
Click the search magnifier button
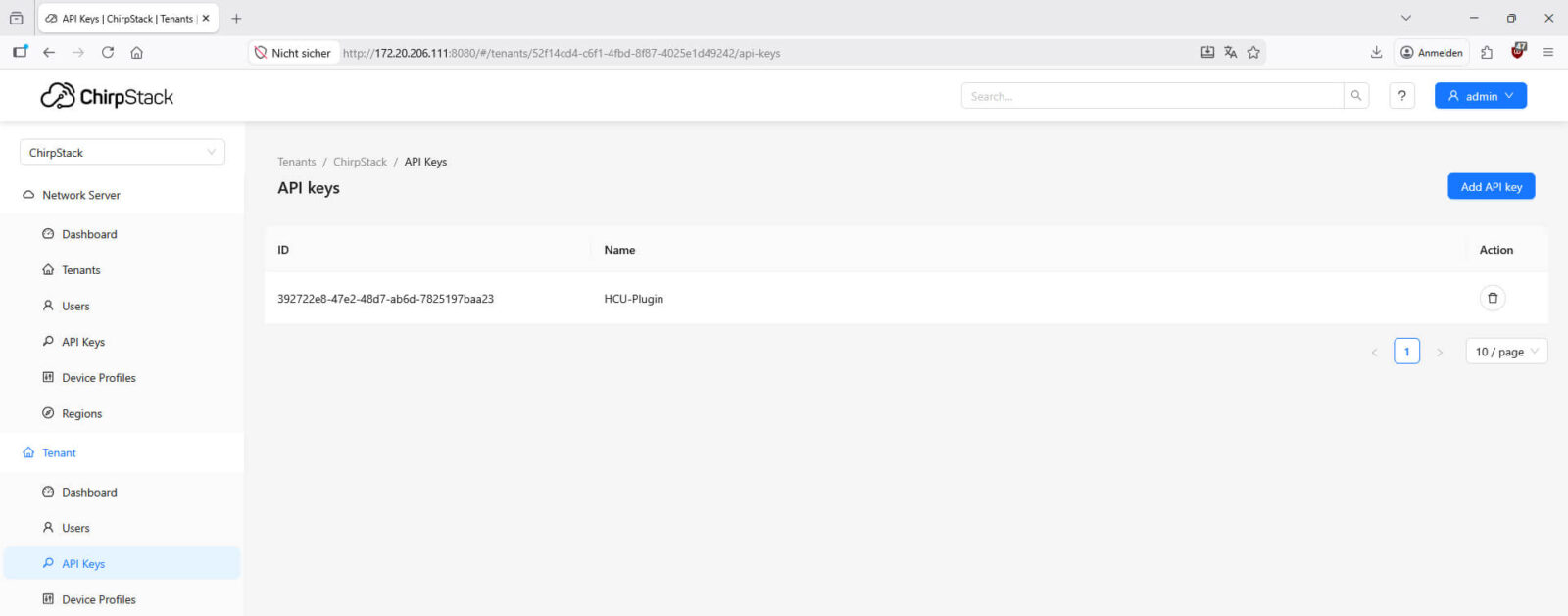[x=1356, y=96]
